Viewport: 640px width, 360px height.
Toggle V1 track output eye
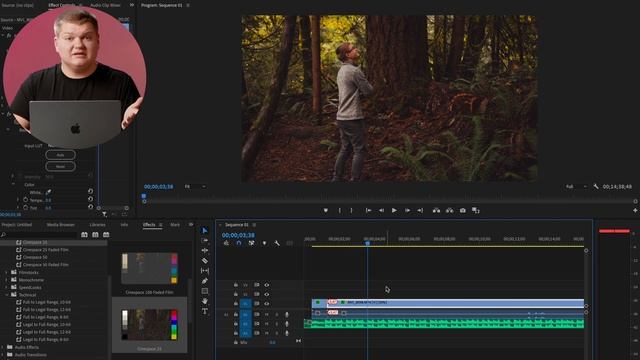point(267,304)
